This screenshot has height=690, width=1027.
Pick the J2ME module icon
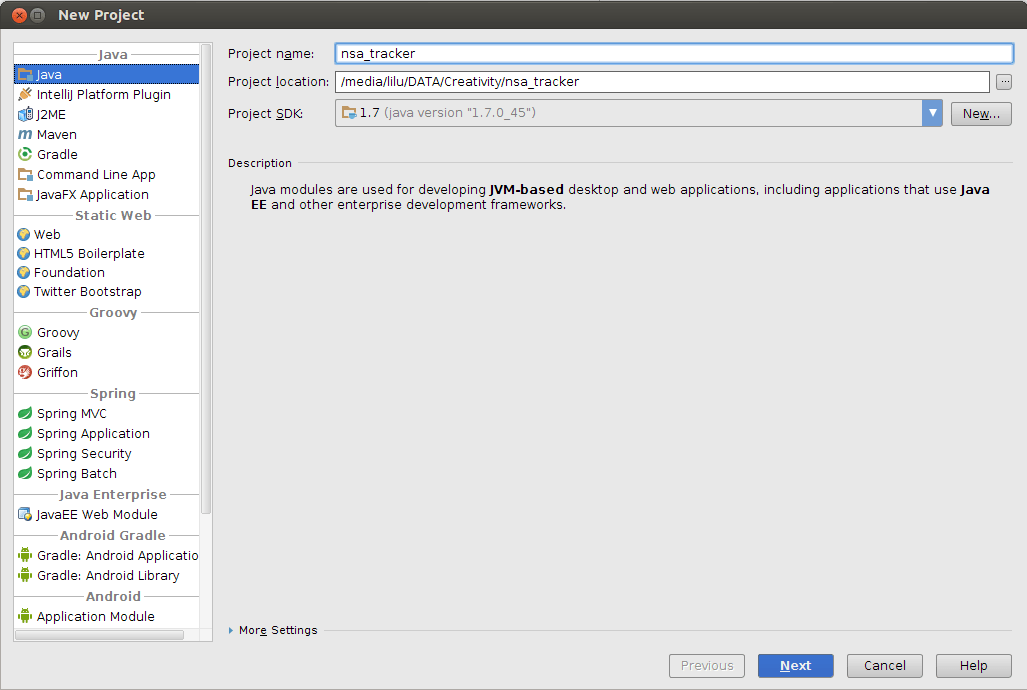(x=25, y=114)
